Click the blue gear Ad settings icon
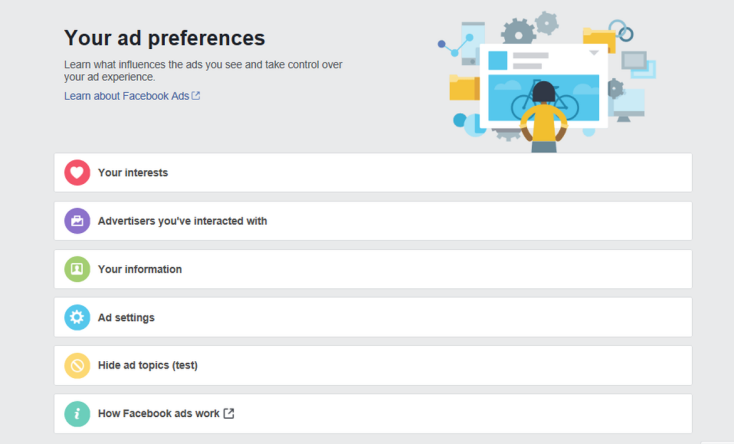 pyautogui.click(x=77, y=317)
